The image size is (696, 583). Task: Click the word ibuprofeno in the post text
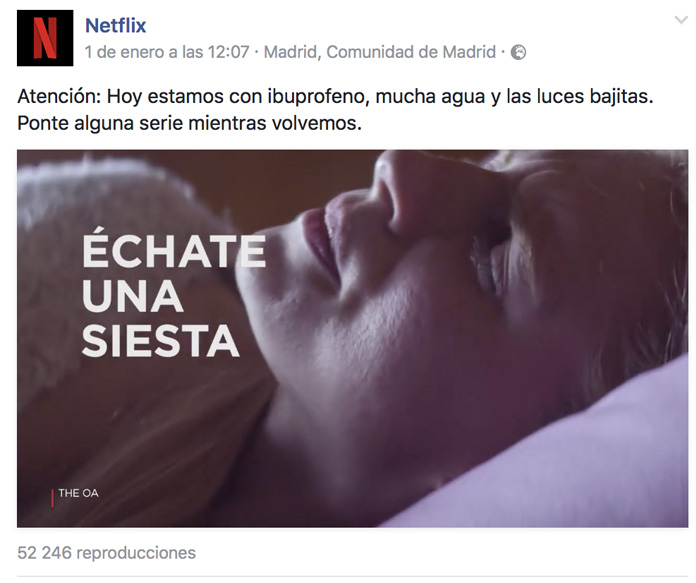318,96
